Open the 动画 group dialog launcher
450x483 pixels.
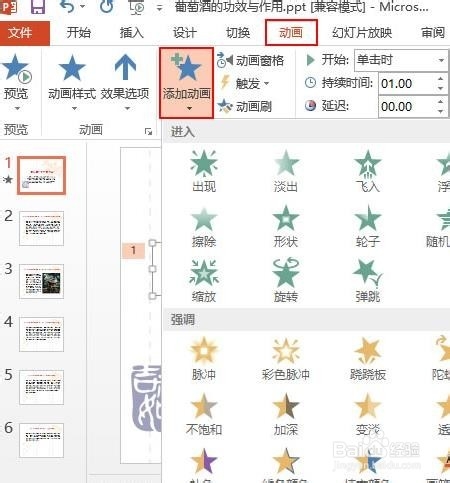148,131
